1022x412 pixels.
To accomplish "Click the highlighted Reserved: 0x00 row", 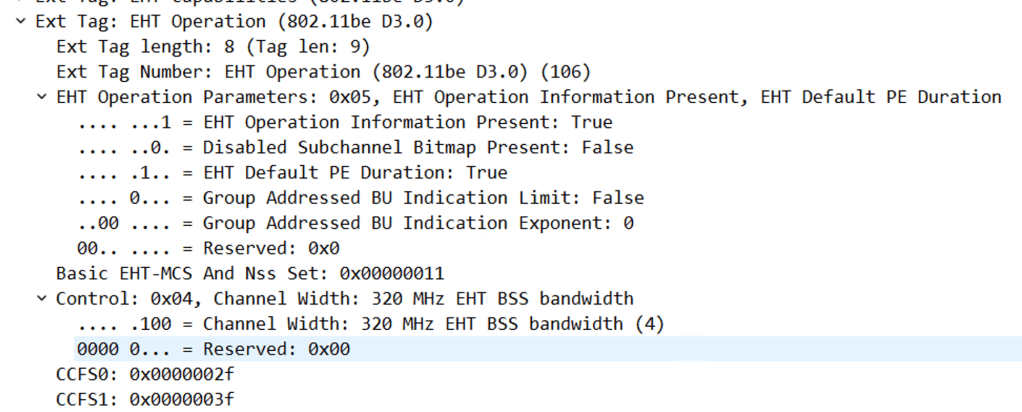I will point(213,349).
